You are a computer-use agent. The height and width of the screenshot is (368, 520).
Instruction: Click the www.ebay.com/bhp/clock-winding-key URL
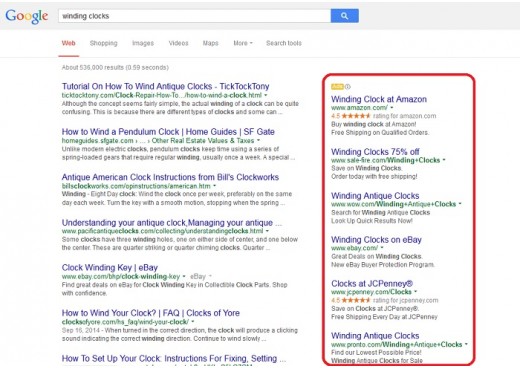point(121,277)
